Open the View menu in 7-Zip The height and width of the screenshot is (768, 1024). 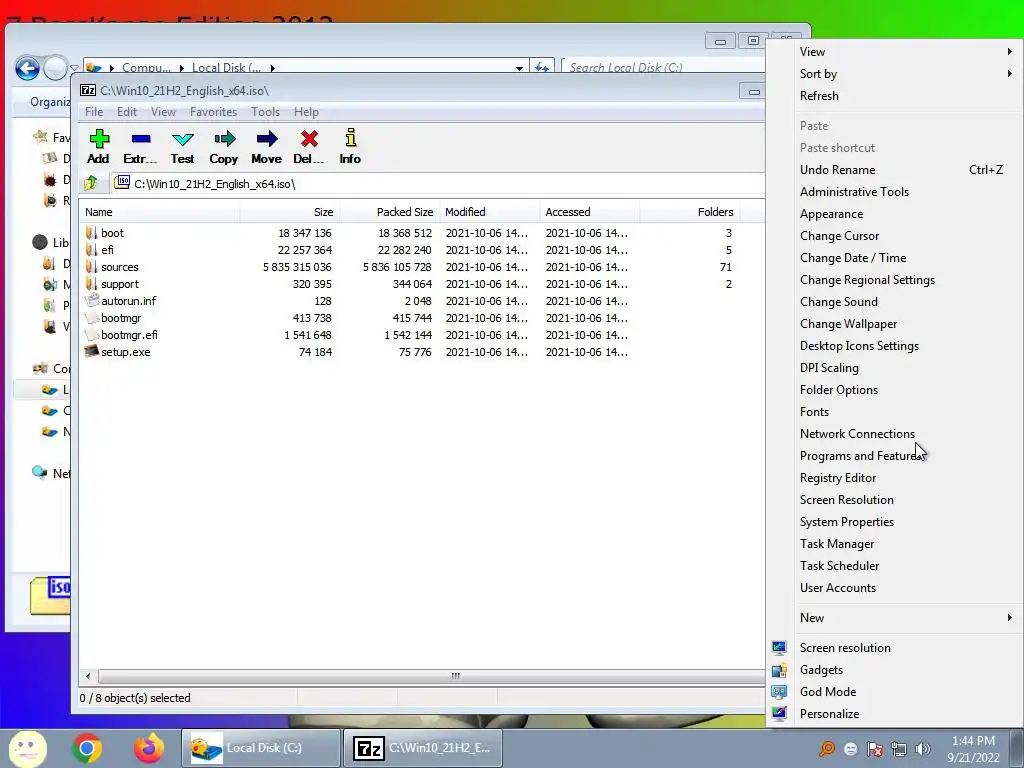pyautogui.click(x=163, y=112)
